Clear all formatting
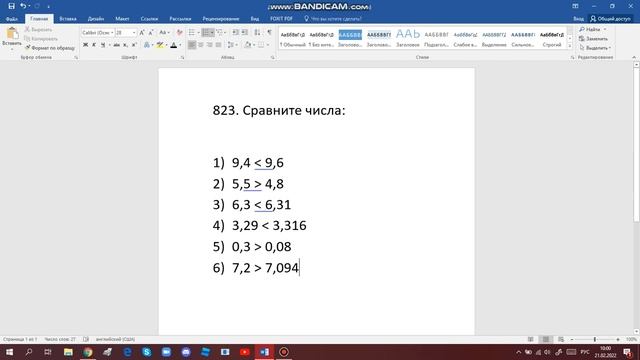 tap(179, 32)
